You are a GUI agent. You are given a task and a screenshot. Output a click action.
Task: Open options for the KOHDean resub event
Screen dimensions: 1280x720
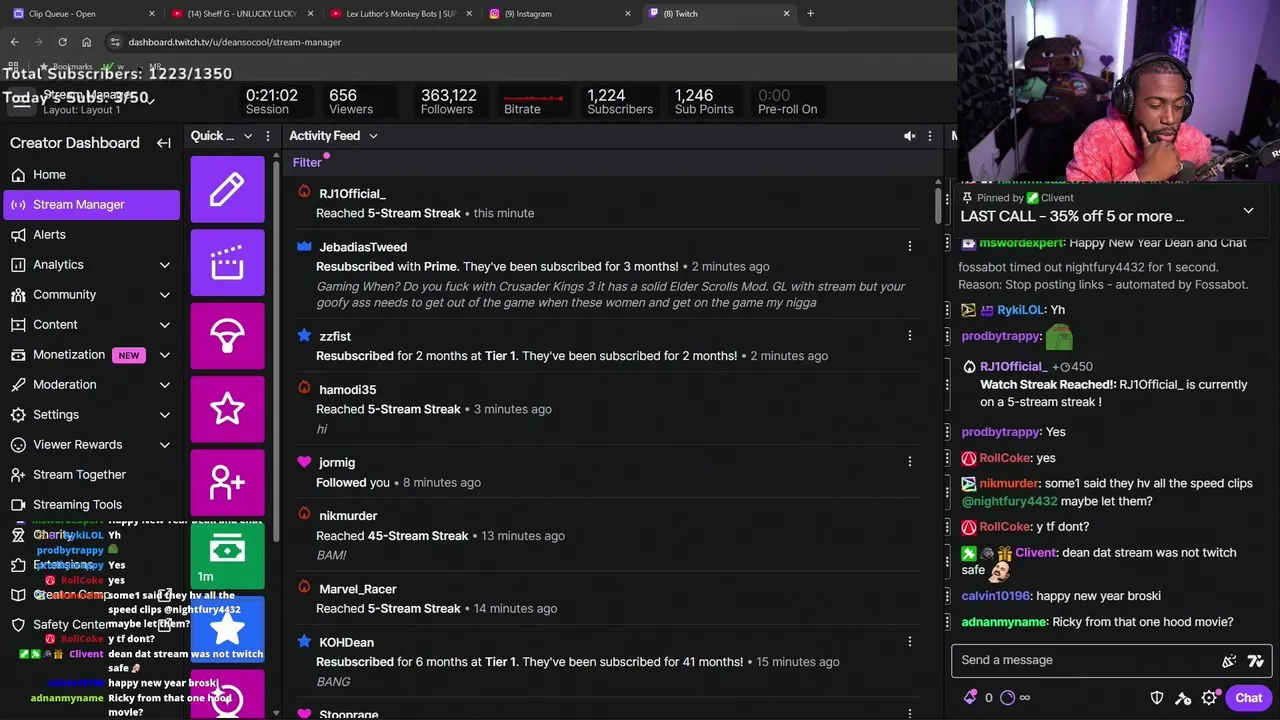[909, 642]
